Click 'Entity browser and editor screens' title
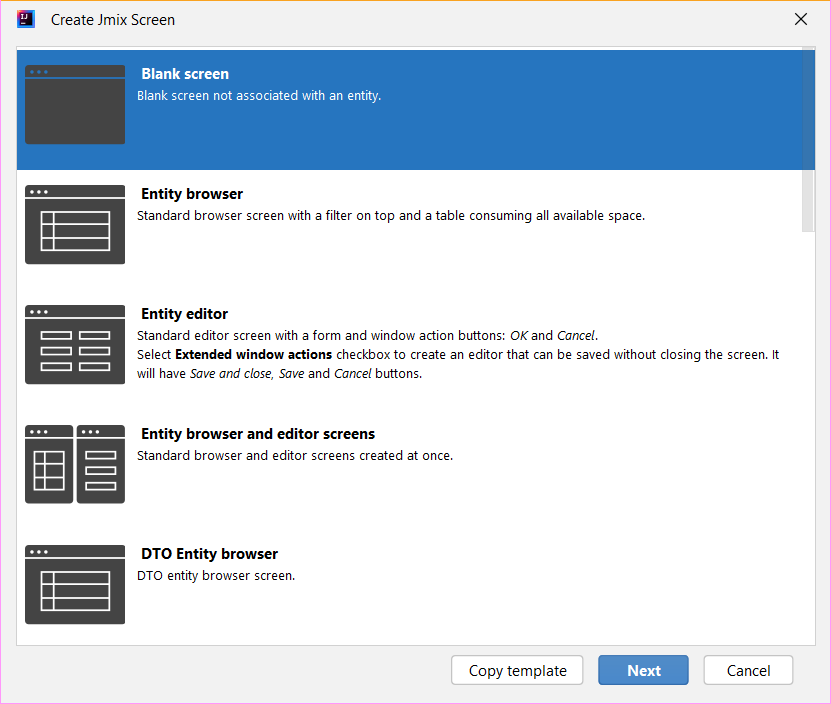Screen dimensions: 831x704 point(258,434)
